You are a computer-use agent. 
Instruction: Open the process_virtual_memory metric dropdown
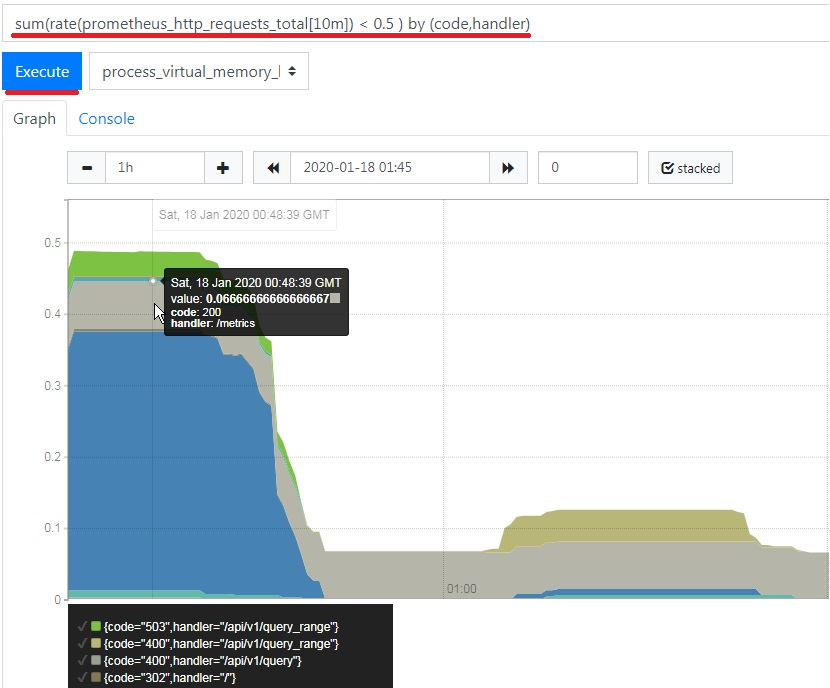point(199,71)
